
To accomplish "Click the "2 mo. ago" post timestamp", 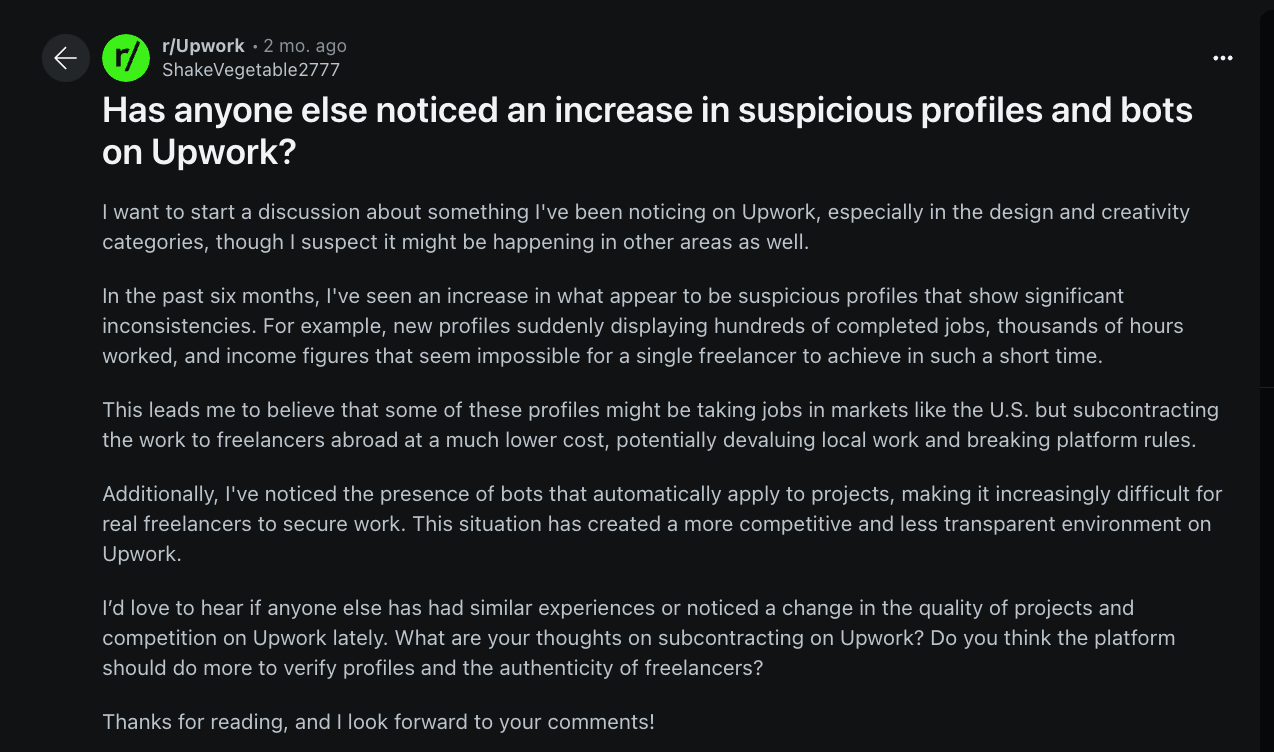I will pos(304,46).
